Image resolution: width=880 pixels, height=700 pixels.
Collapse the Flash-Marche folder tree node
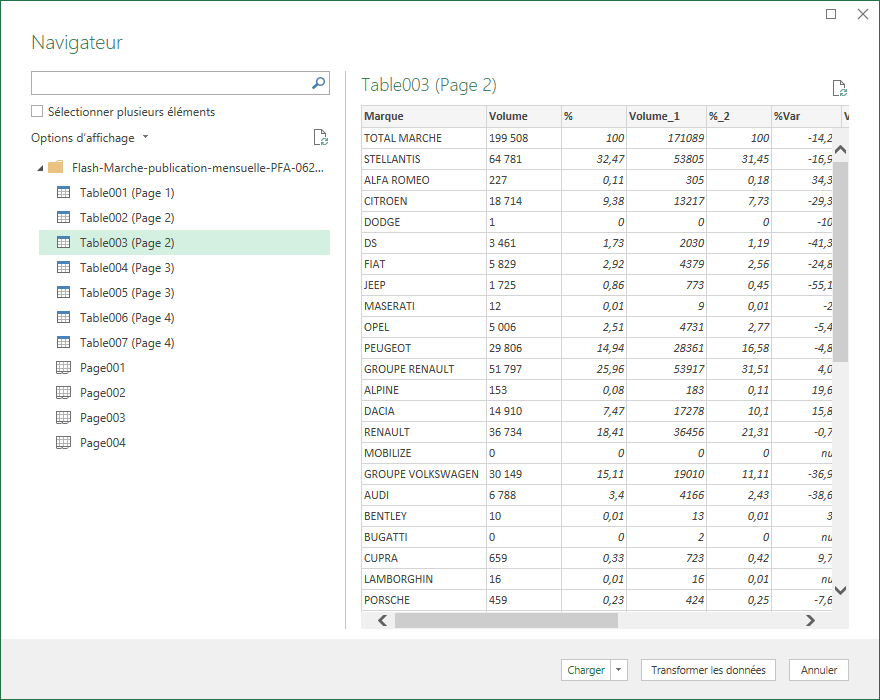coord(40,168)
